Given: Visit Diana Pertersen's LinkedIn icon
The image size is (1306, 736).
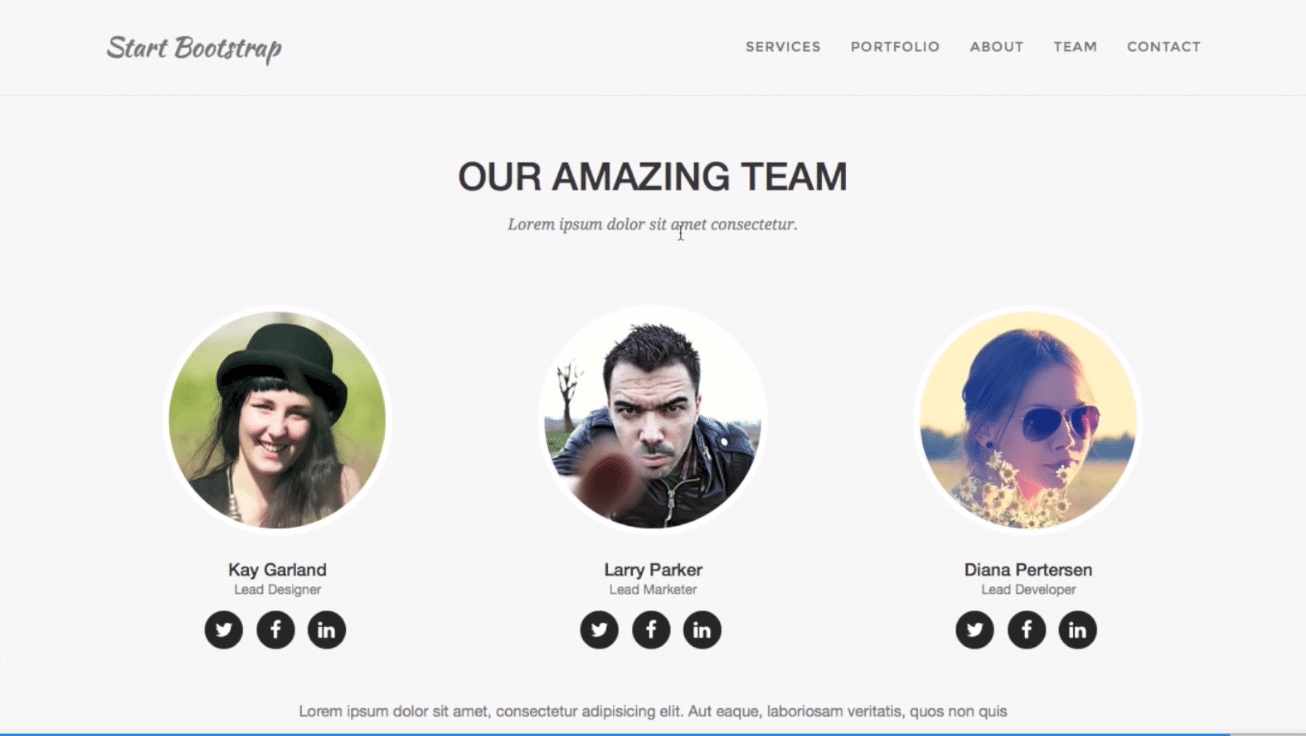Looking at the screenshot, I should tap(1077, 630).
